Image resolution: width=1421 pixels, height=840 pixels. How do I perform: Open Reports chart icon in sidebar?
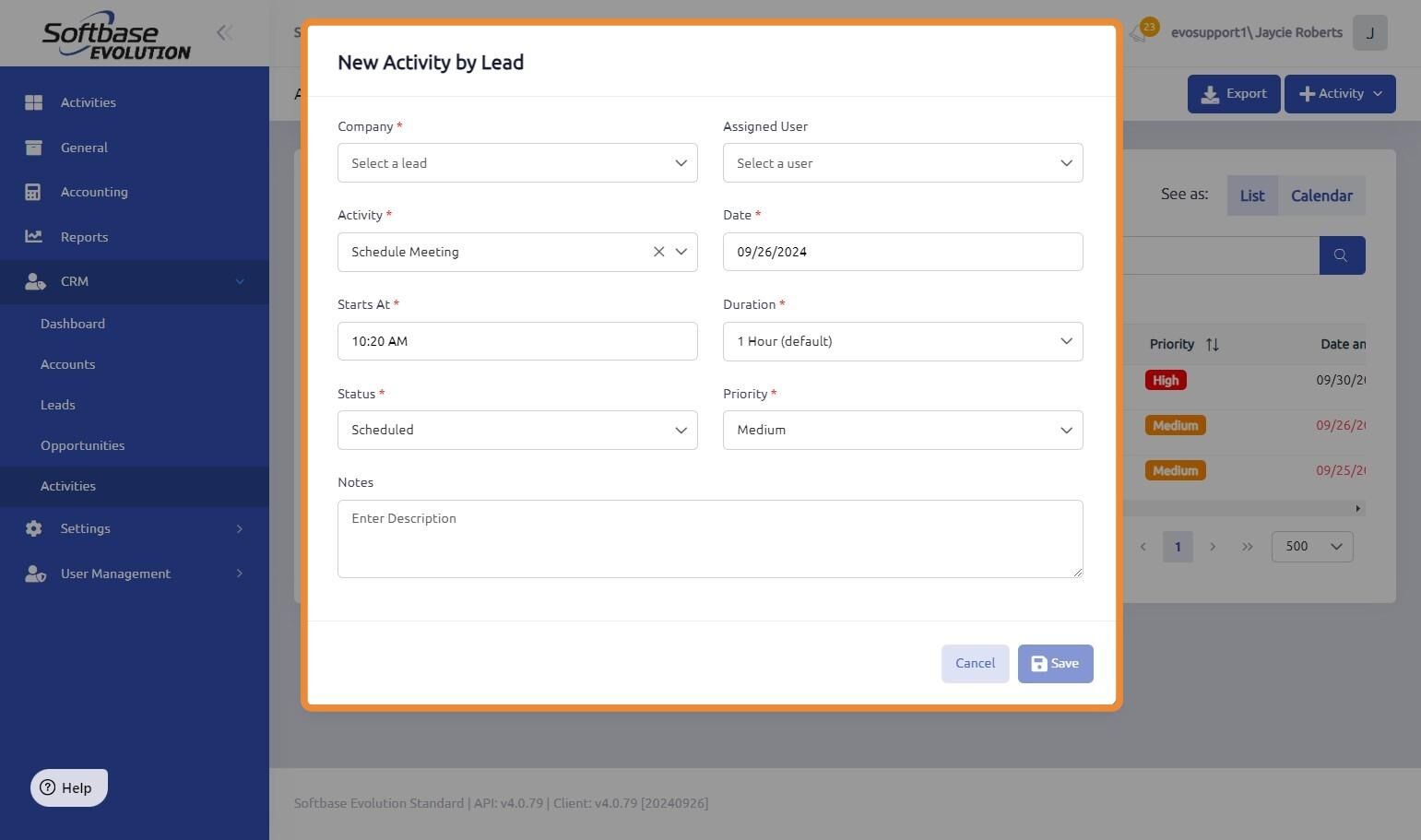click(x=33, y=236)
